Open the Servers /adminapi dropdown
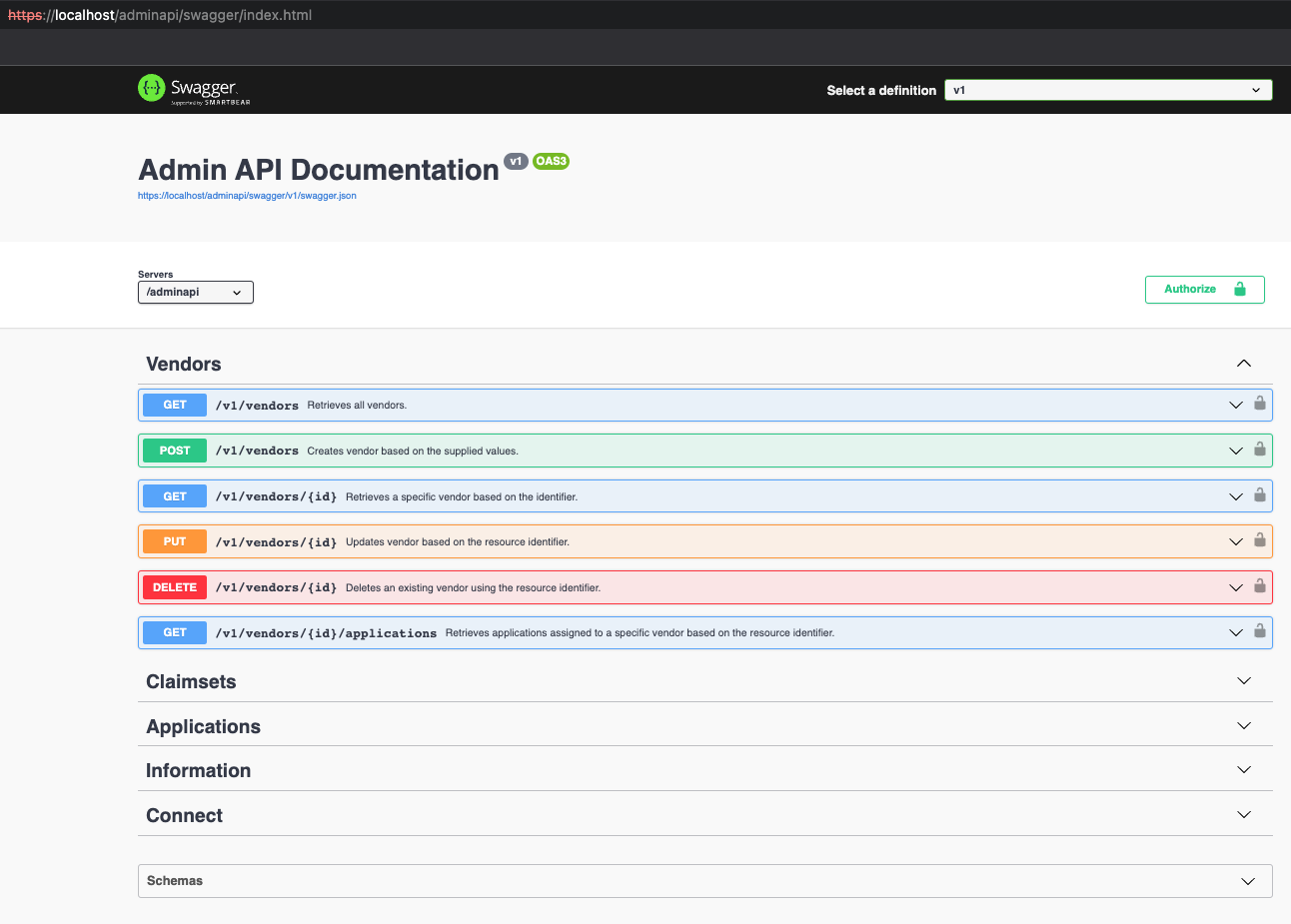Screen dimensions: 1291x924 196,292
